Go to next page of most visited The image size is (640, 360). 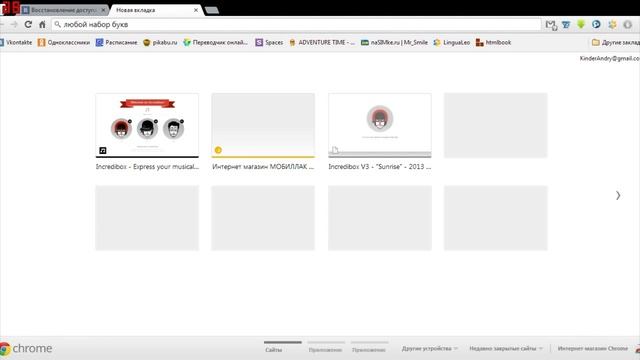(618, 196)
